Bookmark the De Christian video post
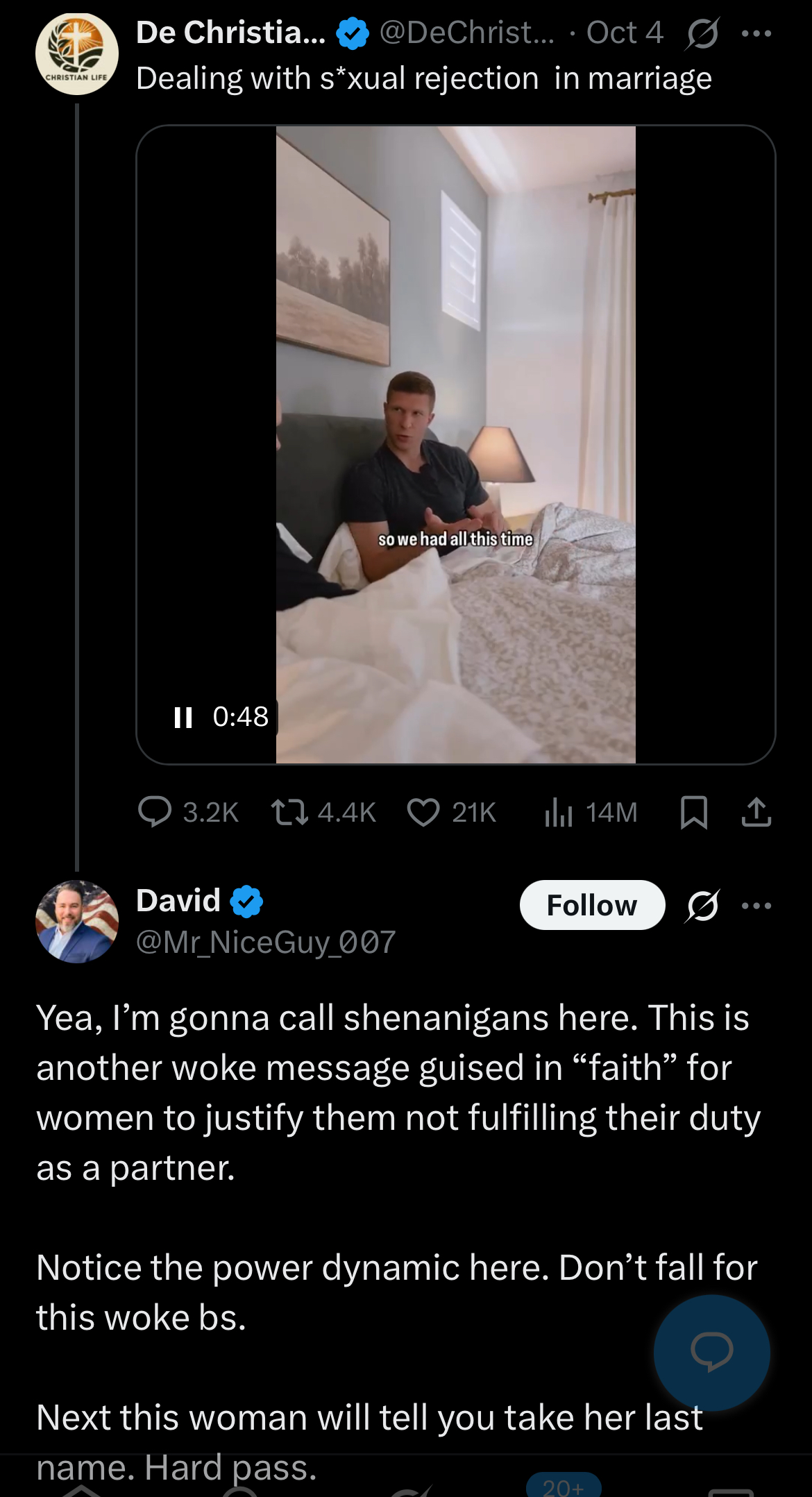Viewport: 812px width, 1497px height. point(694,812)
